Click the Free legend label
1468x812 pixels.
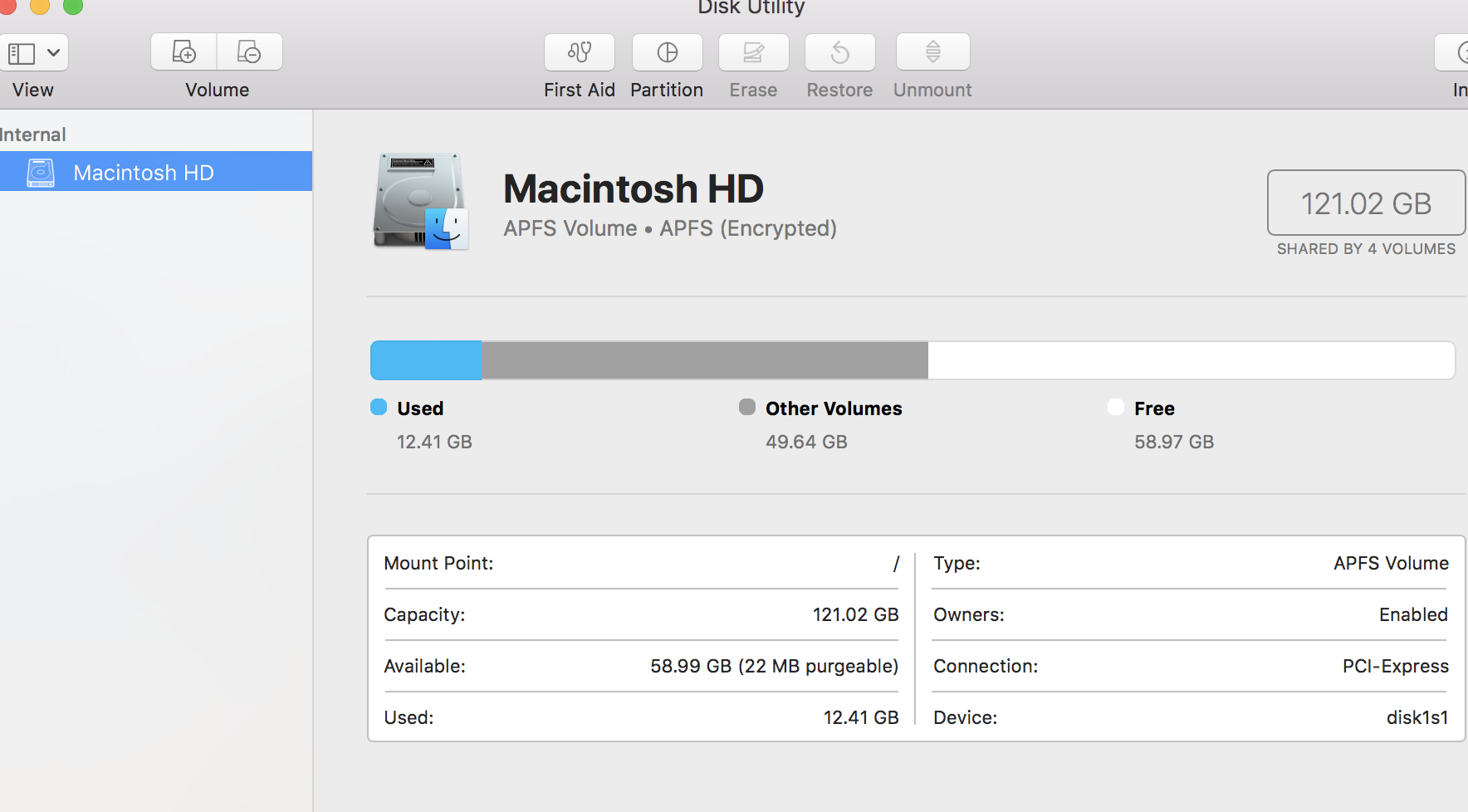coord(1154,408)
